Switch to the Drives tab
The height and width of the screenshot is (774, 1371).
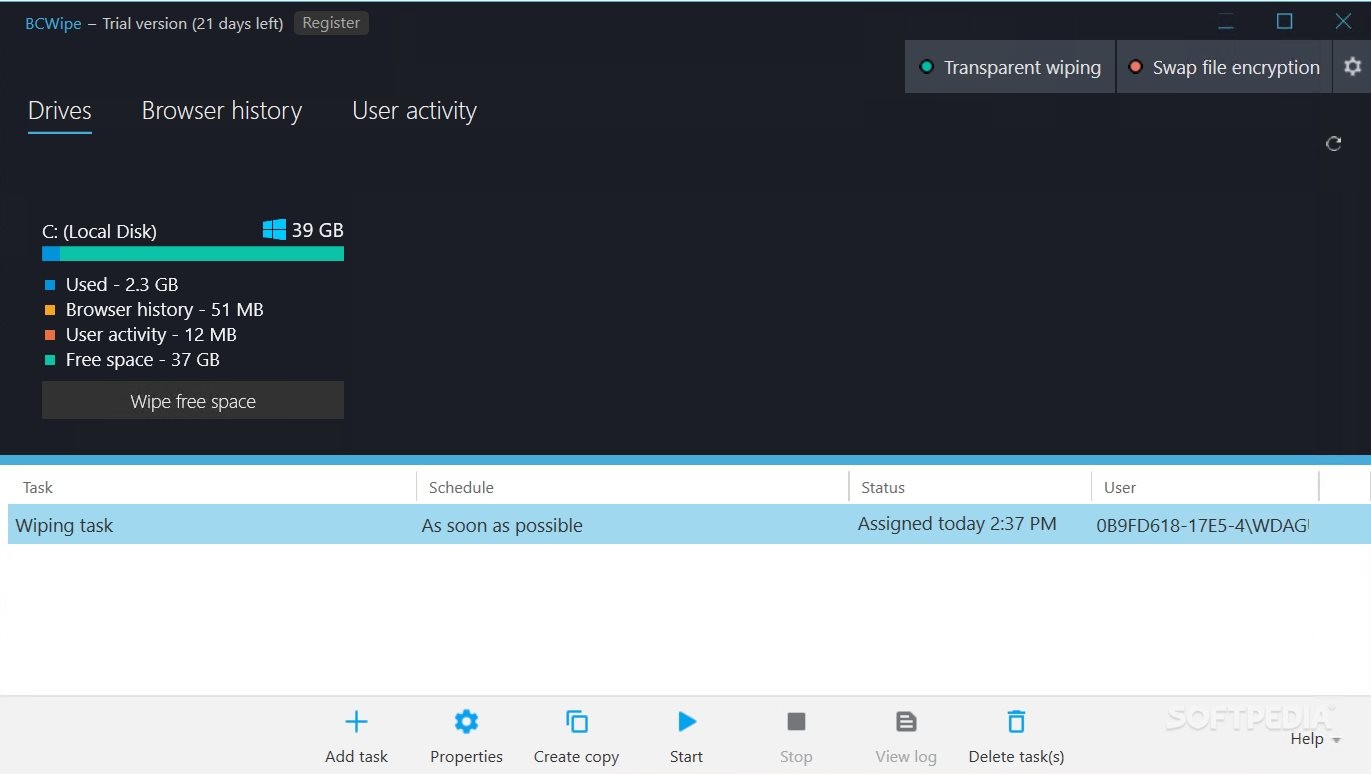click(60, 111)
